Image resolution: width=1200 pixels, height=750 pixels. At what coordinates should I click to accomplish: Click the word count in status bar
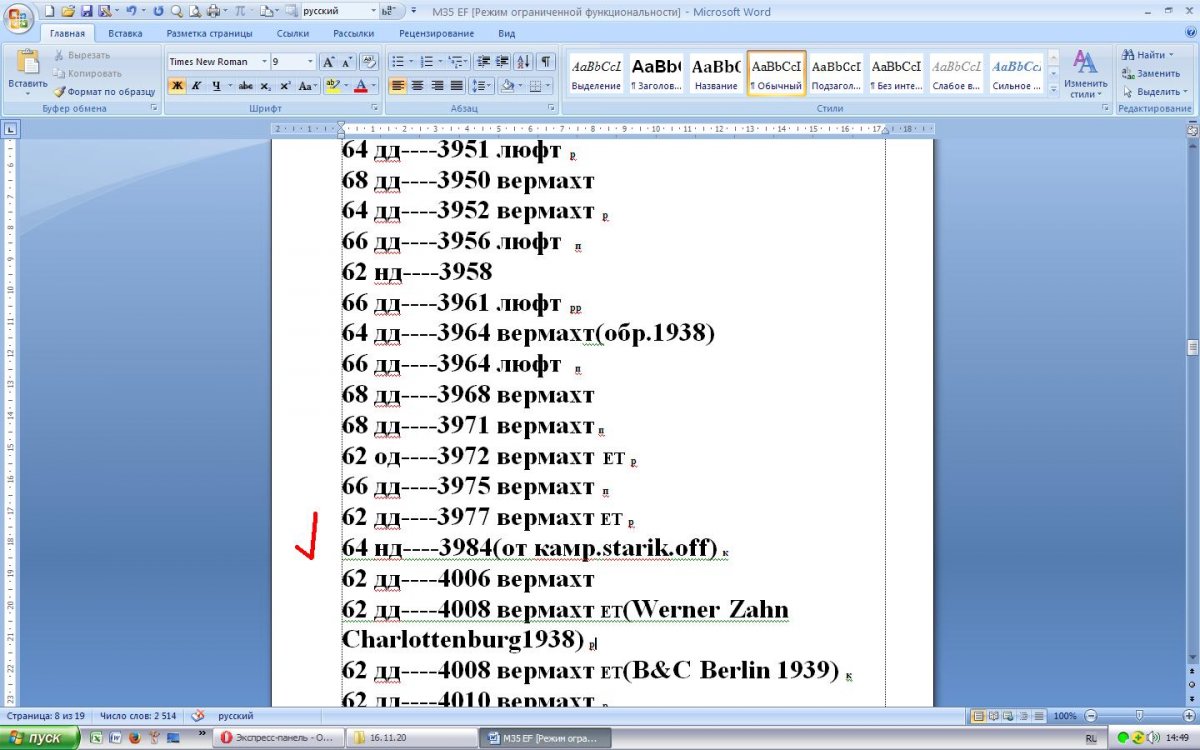140,716
